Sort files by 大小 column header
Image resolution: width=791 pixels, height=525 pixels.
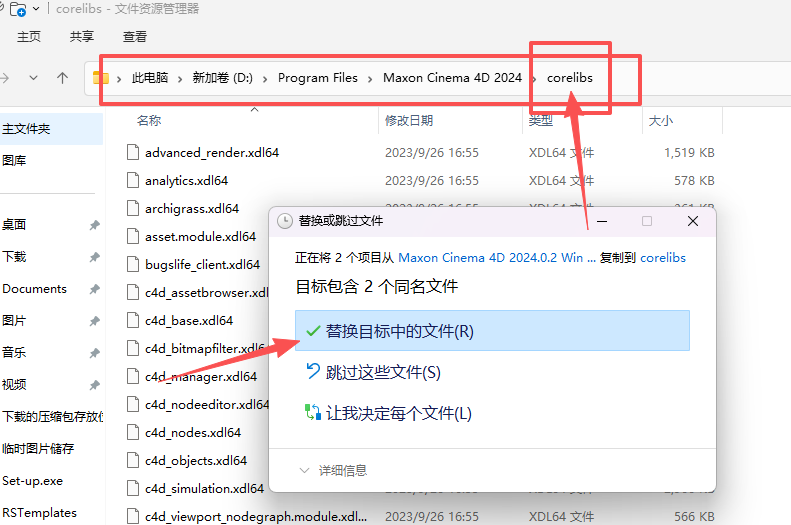[x=660, y=121]
